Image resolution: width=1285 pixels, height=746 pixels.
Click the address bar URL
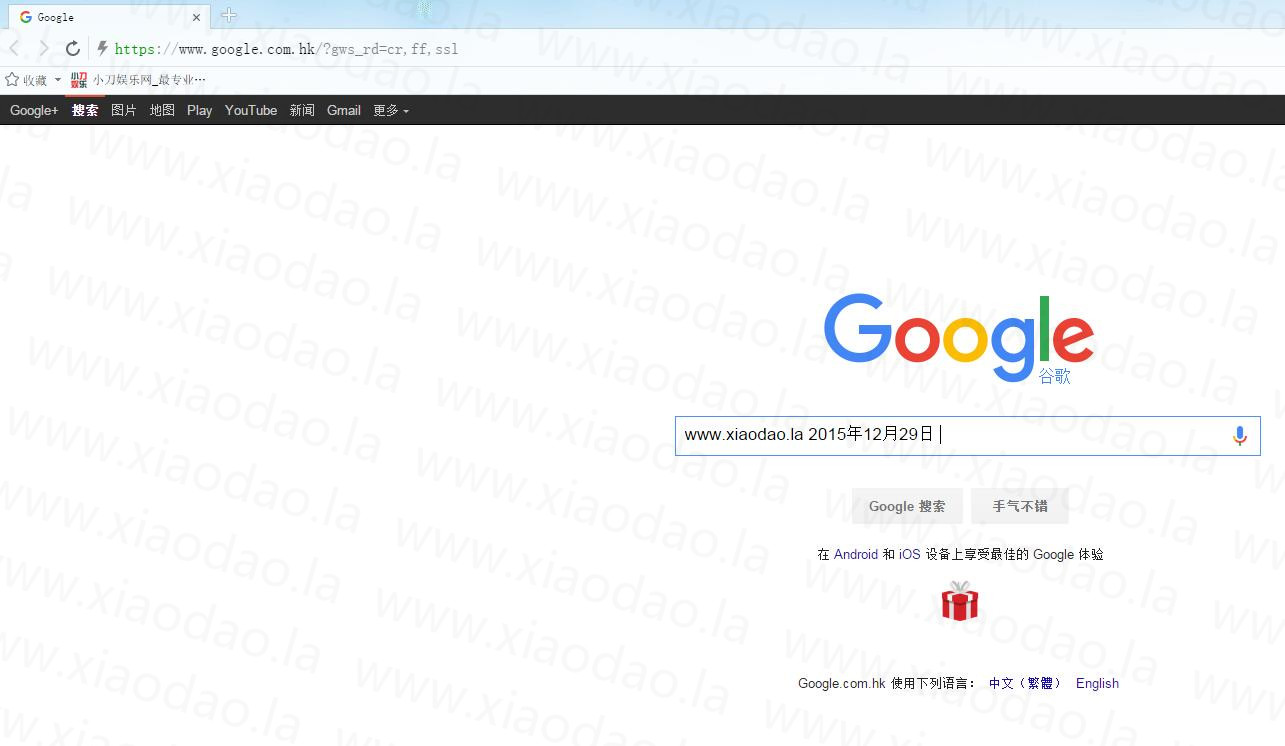(x=286, y=48)
